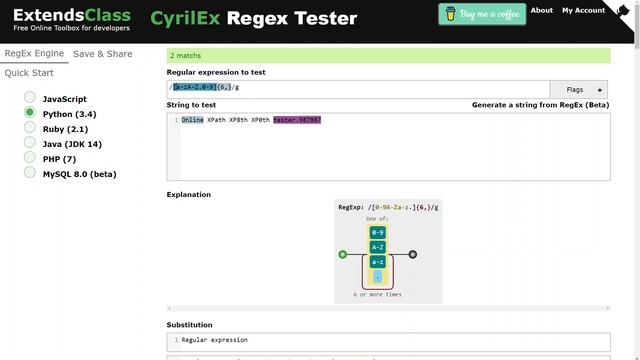Click the regular expression input field
Image resolution: width=640 pixels, height=360 pixels.
(x=358, y=89)
